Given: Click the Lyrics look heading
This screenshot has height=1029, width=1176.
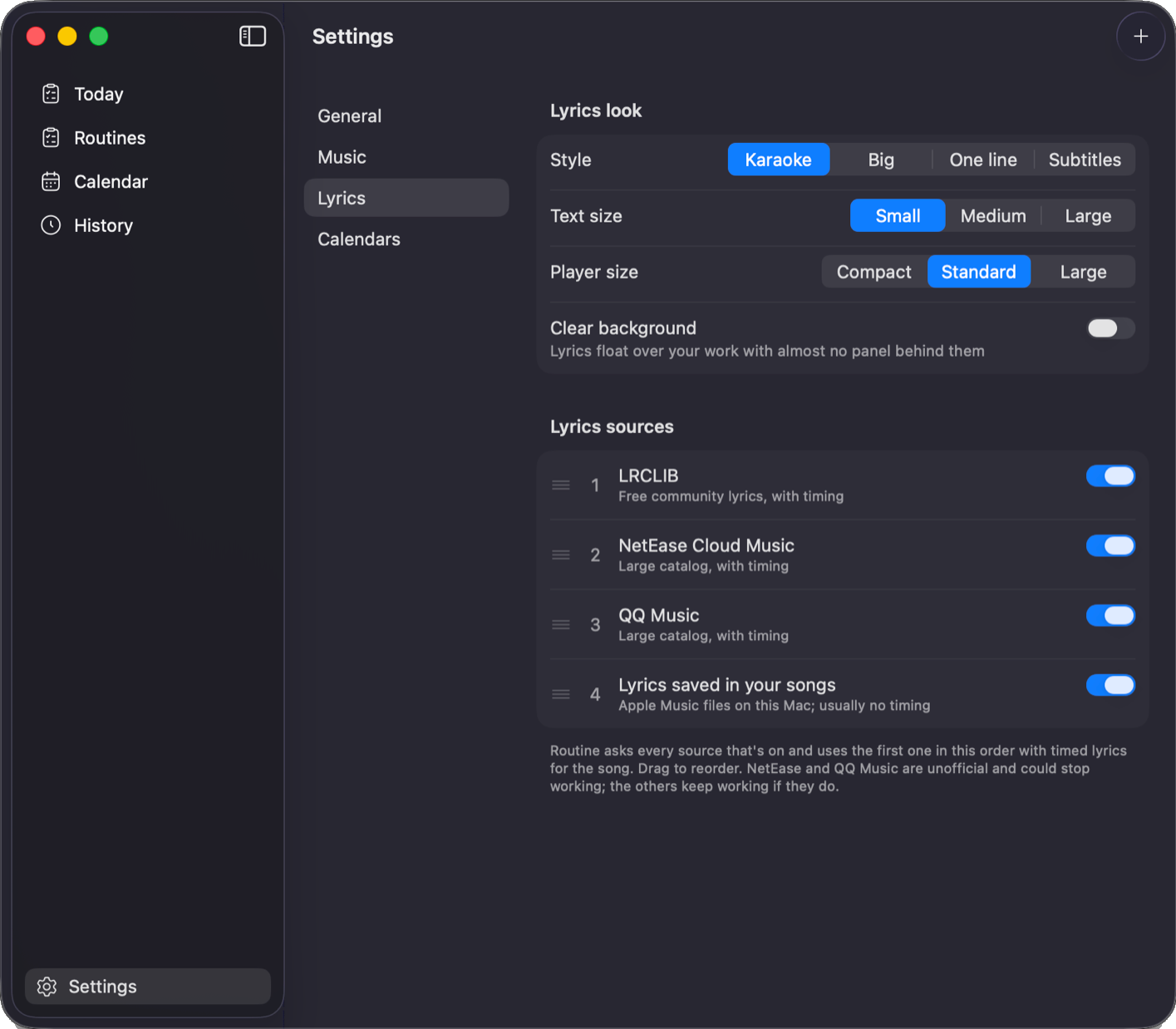Looking at the screenshot, I should click(x=596, y=111).
